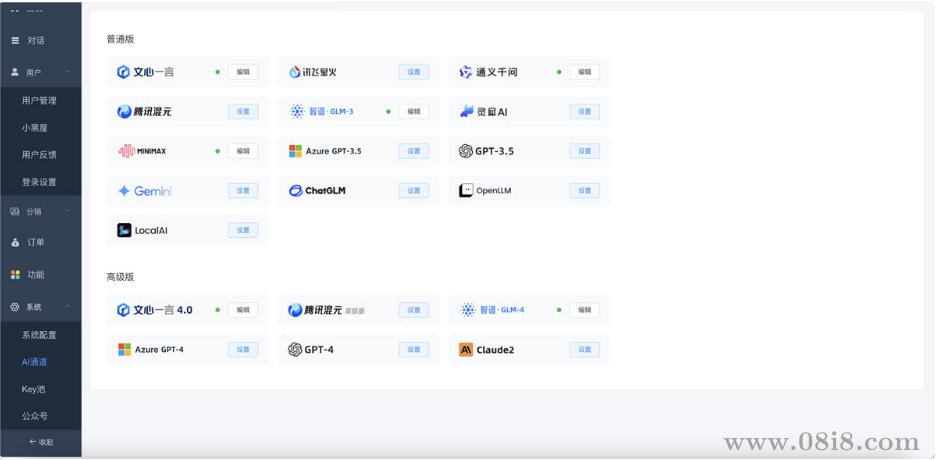940x460 pixels.
Task: Click 设置 for 灵积AI
Action: [585, 112]
